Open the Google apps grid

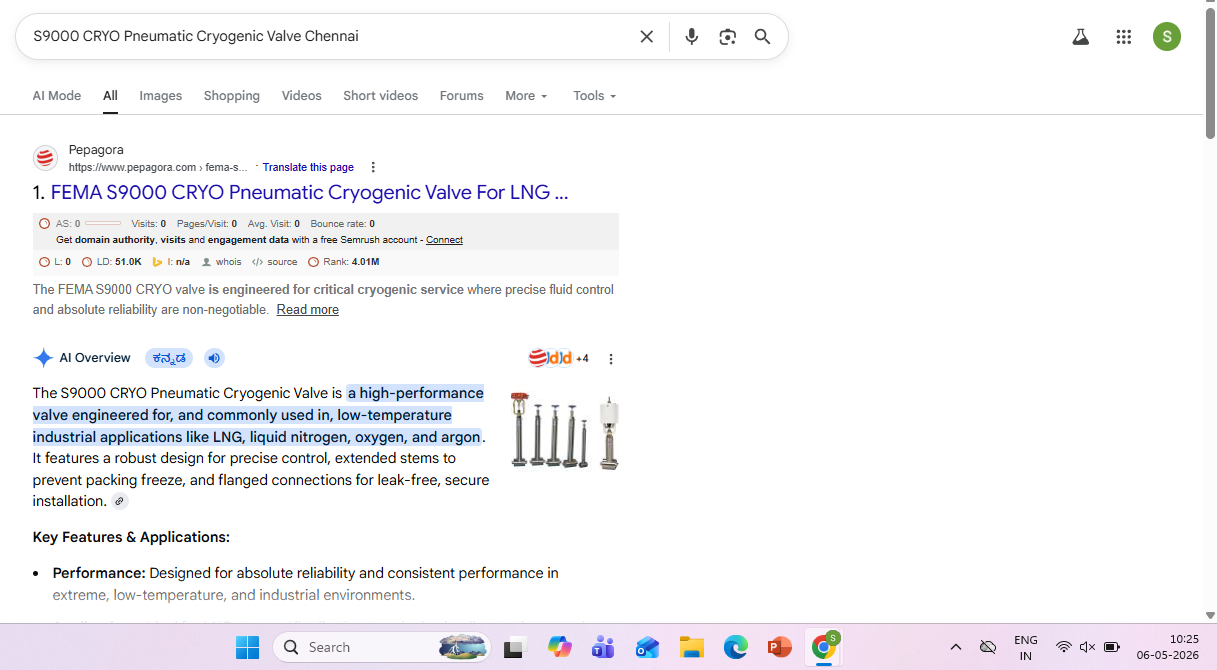tap(1123, 37)
